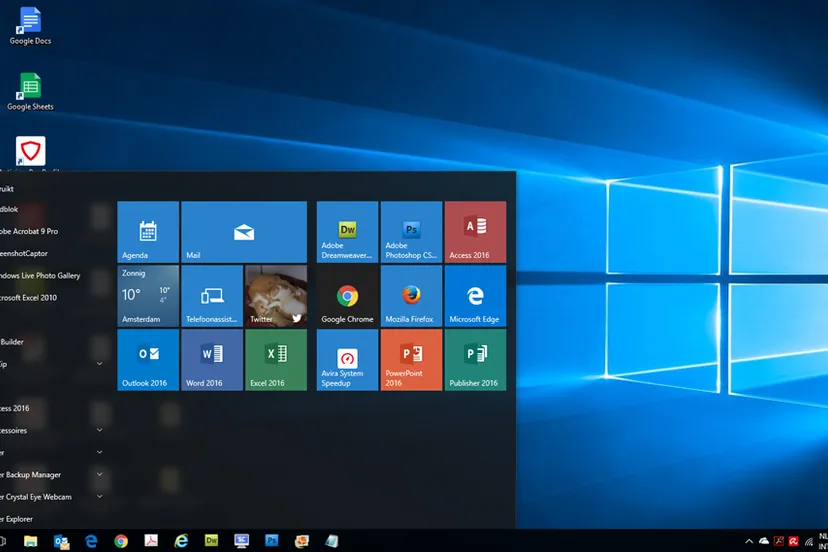828x552 pixels.
Task: Open the Publisher 2016 tile
Action: (475, 360)
